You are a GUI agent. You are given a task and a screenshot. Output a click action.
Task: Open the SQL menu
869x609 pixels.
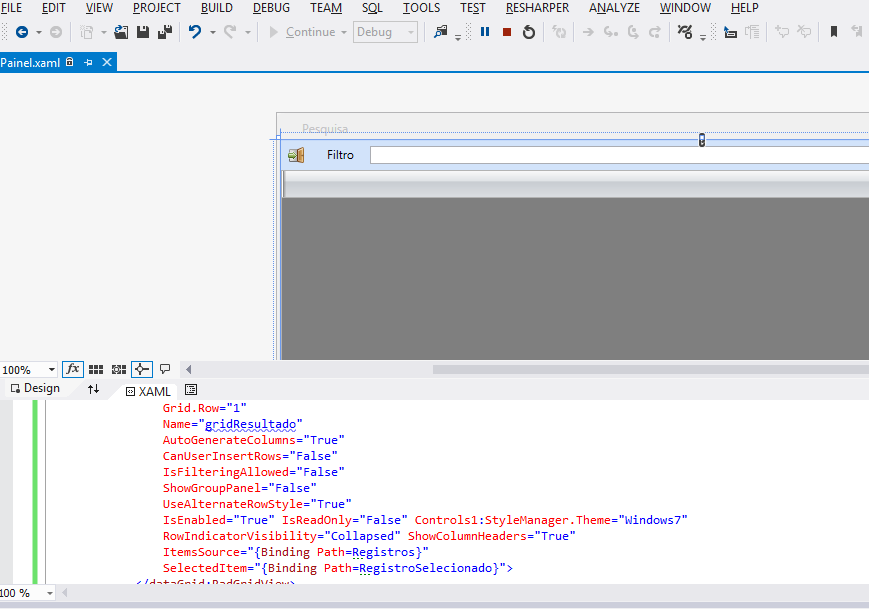point(372,8)
